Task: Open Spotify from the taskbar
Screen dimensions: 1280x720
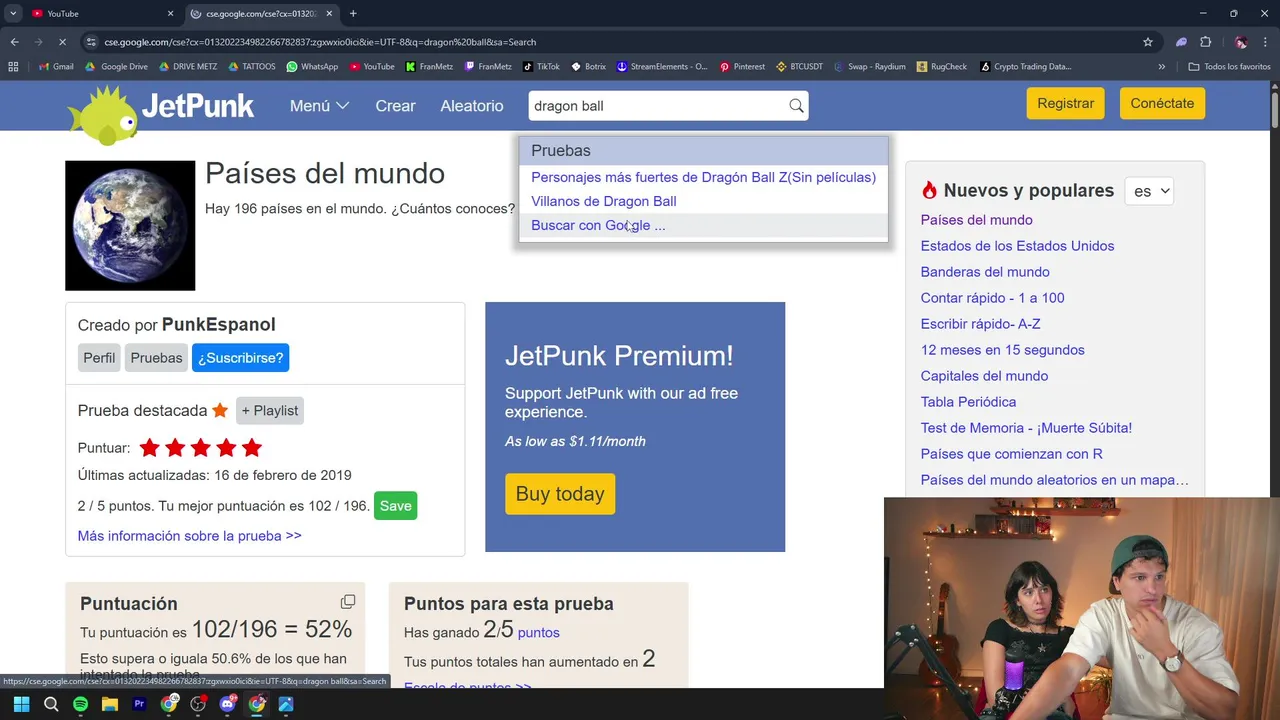Action: point(80,704)
